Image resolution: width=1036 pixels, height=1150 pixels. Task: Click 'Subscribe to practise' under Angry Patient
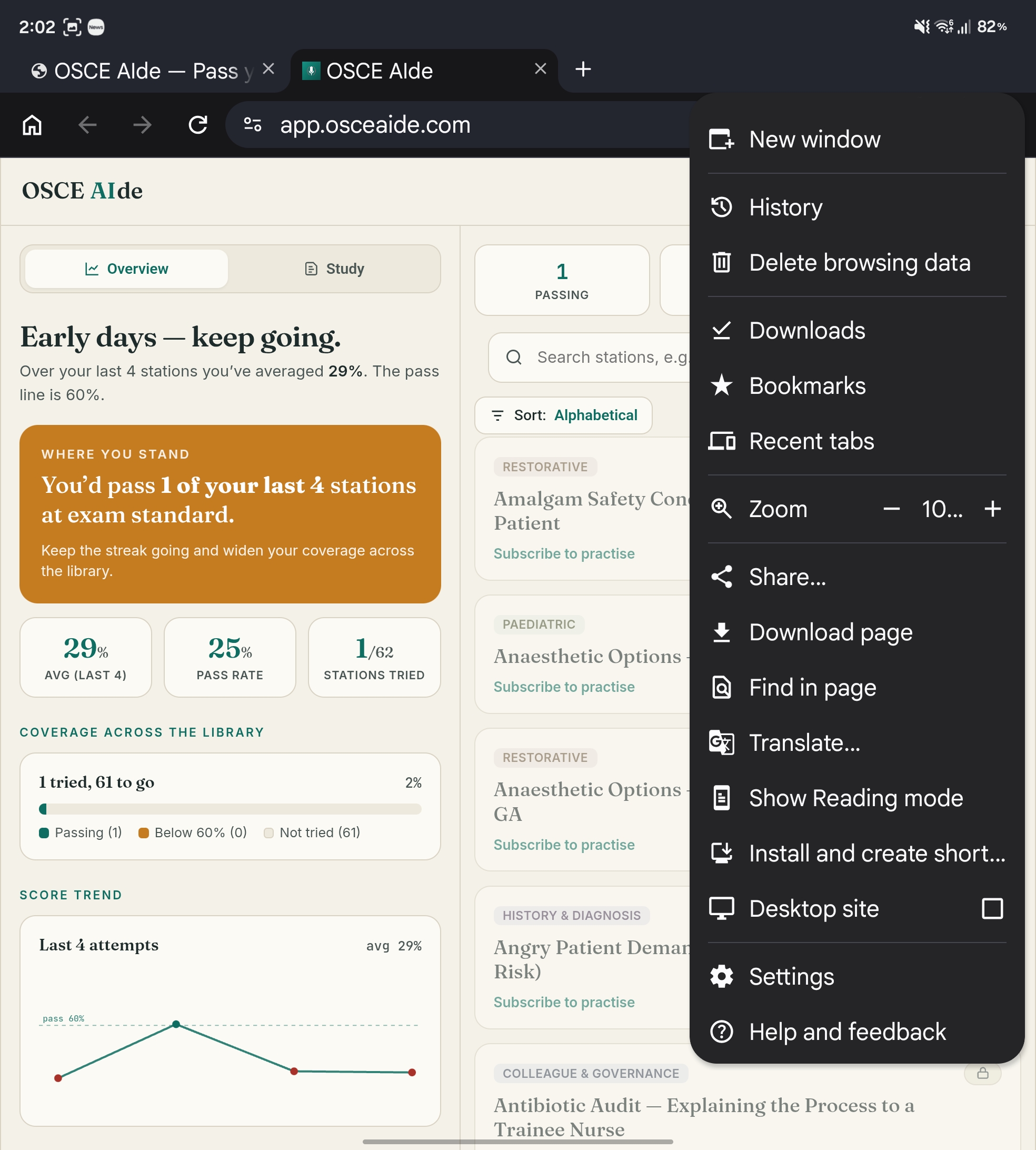pos(564,1002)
